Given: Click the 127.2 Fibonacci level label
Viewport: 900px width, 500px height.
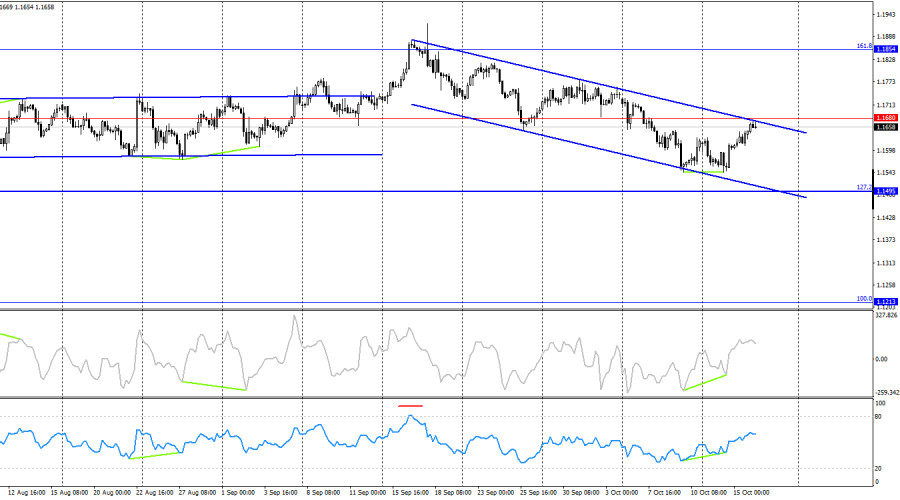Looking at the screenshot, I should 864,187.
